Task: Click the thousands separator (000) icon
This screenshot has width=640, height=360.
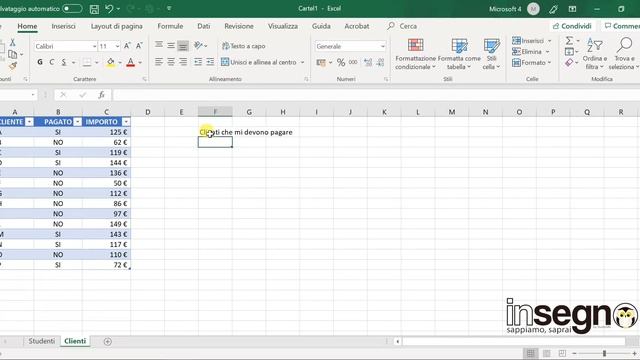Action: (353, 62)
